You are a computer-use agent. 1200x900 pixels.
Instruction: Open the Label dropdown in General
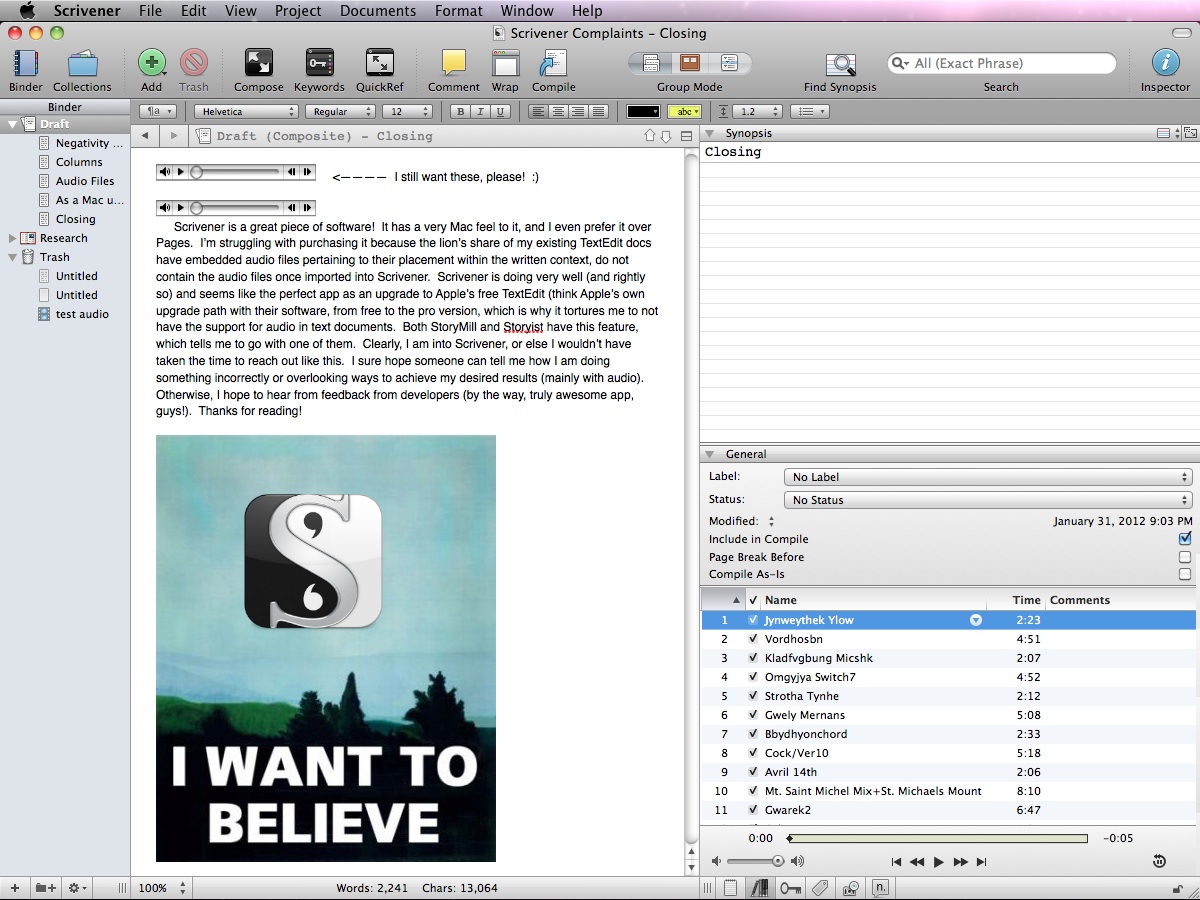[988, 477]
